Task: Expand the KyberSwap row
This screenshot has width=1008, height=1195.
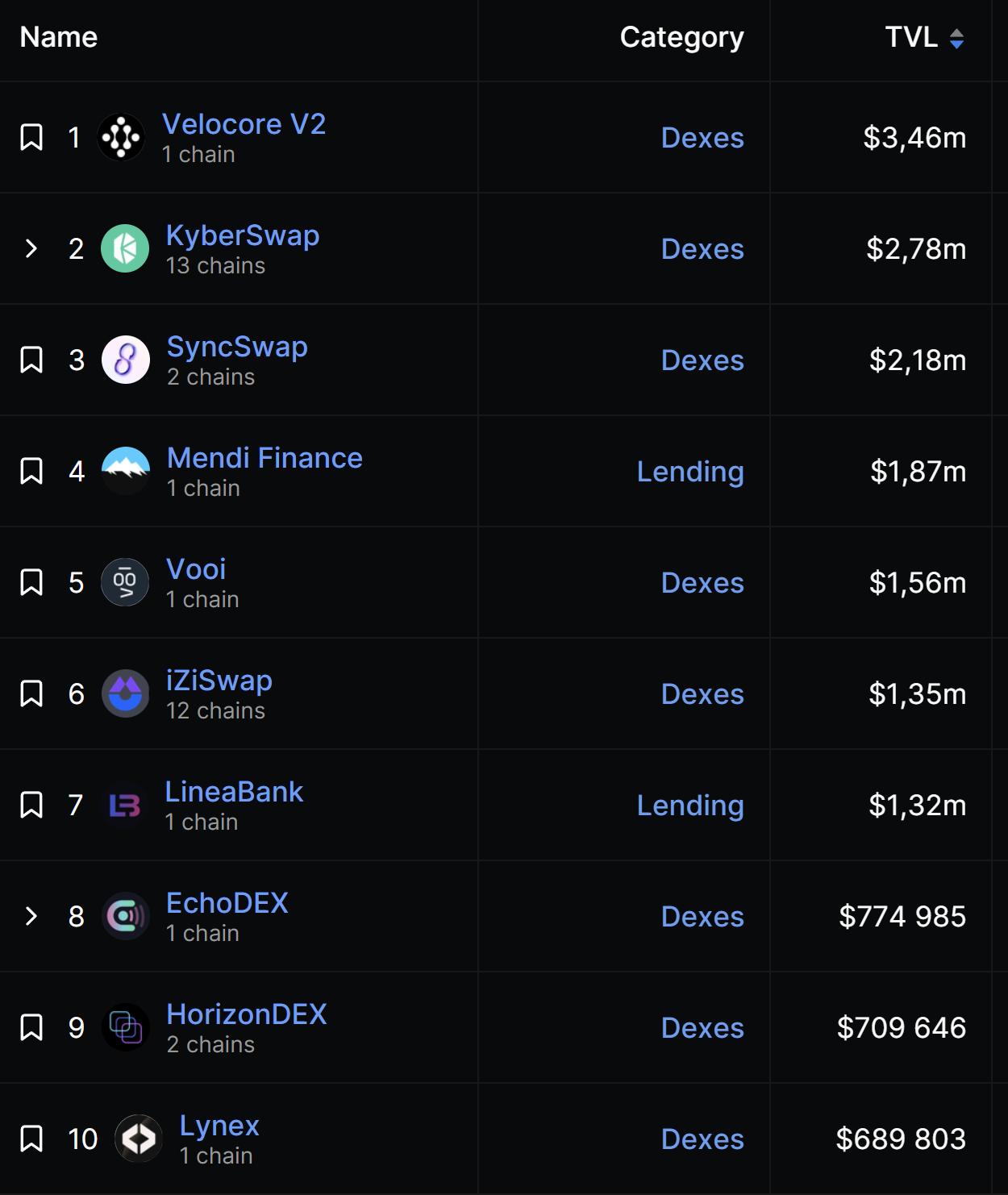Action: (x=31, y=248)
